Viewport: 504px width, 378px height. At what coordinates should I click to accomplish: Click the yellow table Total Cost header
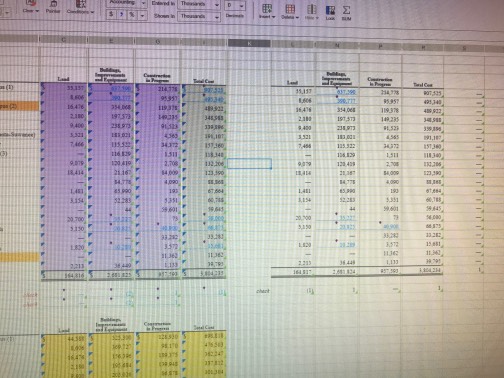(204, 328)
